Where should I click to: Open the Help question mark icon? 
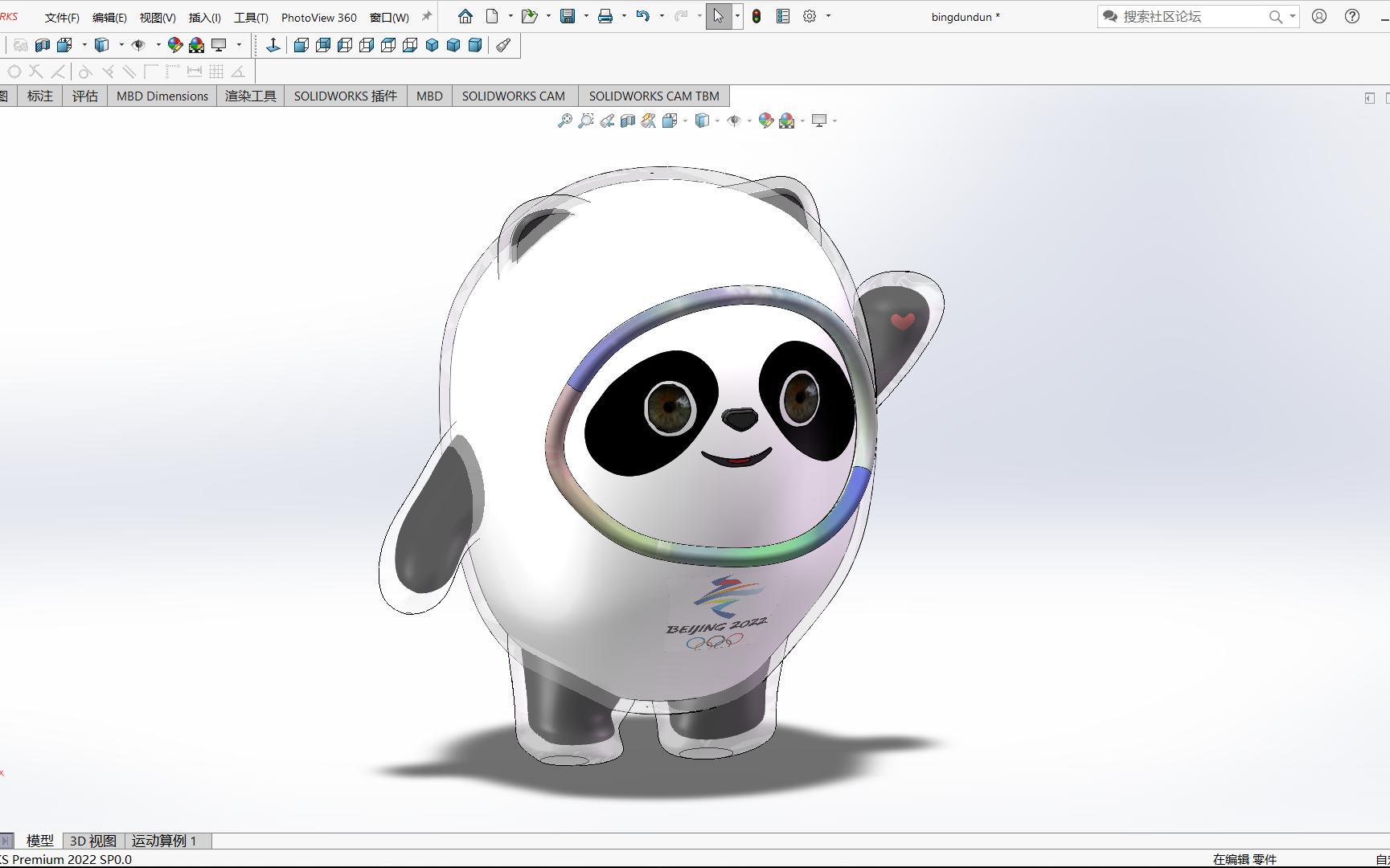tap(1352, 16)
